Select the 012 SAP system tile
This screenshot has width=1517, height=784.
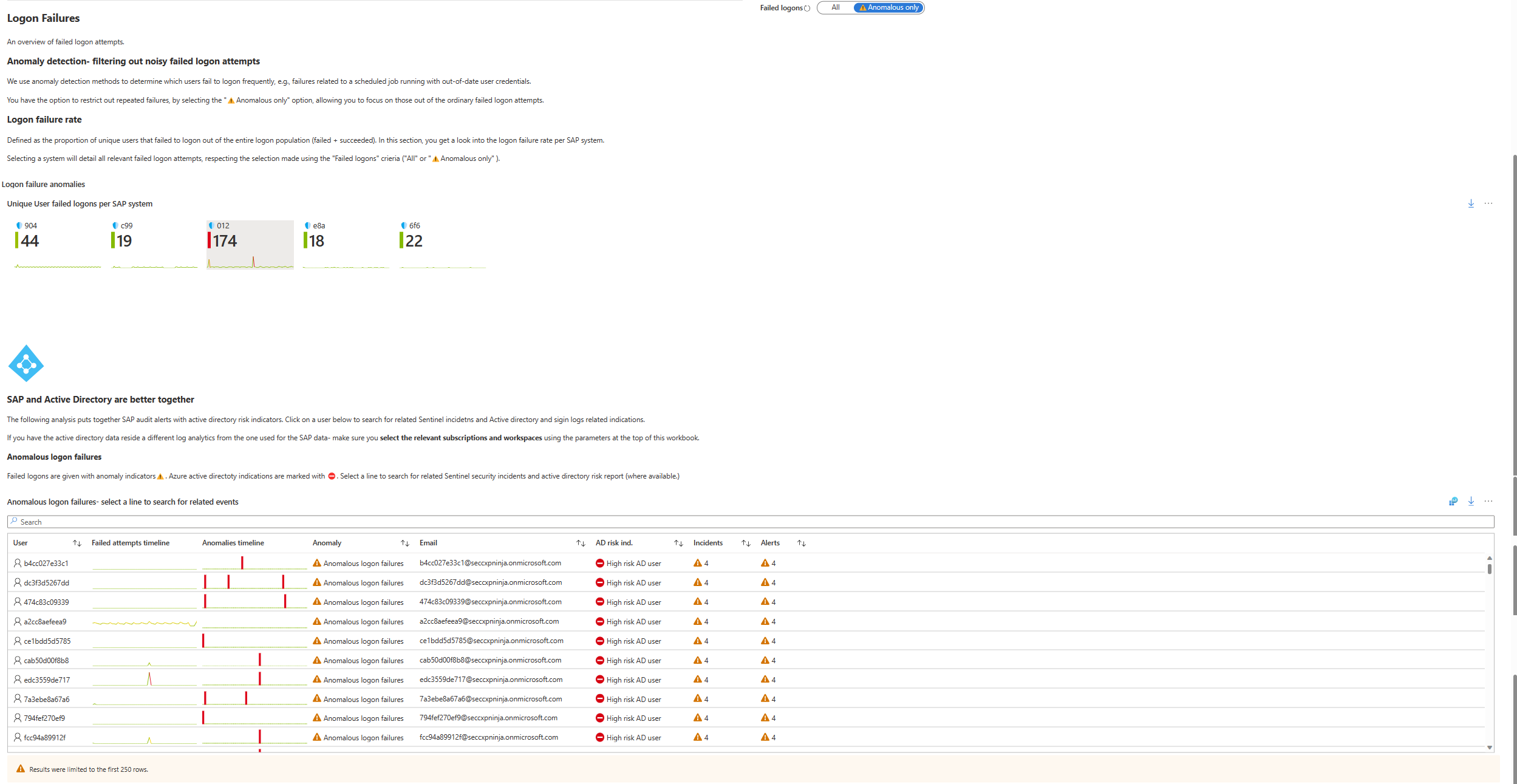click(250, 244)
